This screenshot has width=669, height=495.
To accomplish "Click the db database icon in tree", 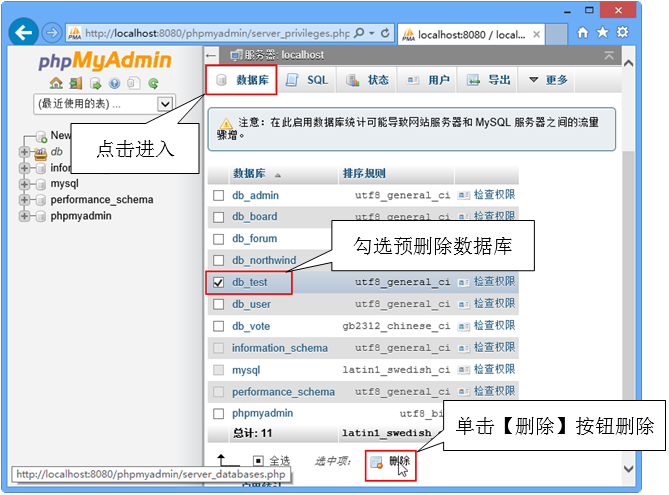I will [x=41, y=153].
